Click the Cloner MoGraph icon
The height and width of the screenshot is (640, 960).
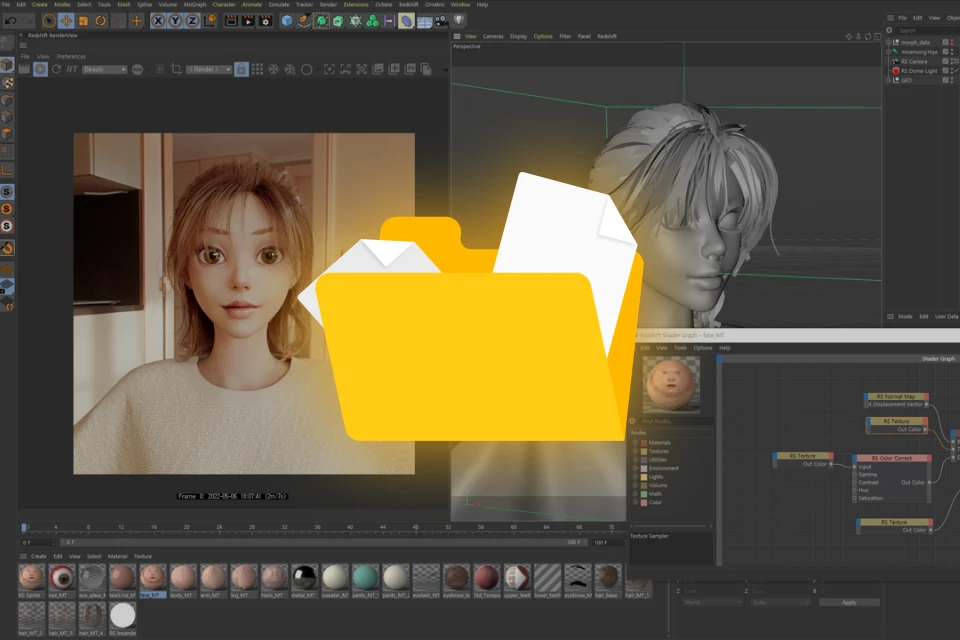pyautogui.click(x=372, y=21)
